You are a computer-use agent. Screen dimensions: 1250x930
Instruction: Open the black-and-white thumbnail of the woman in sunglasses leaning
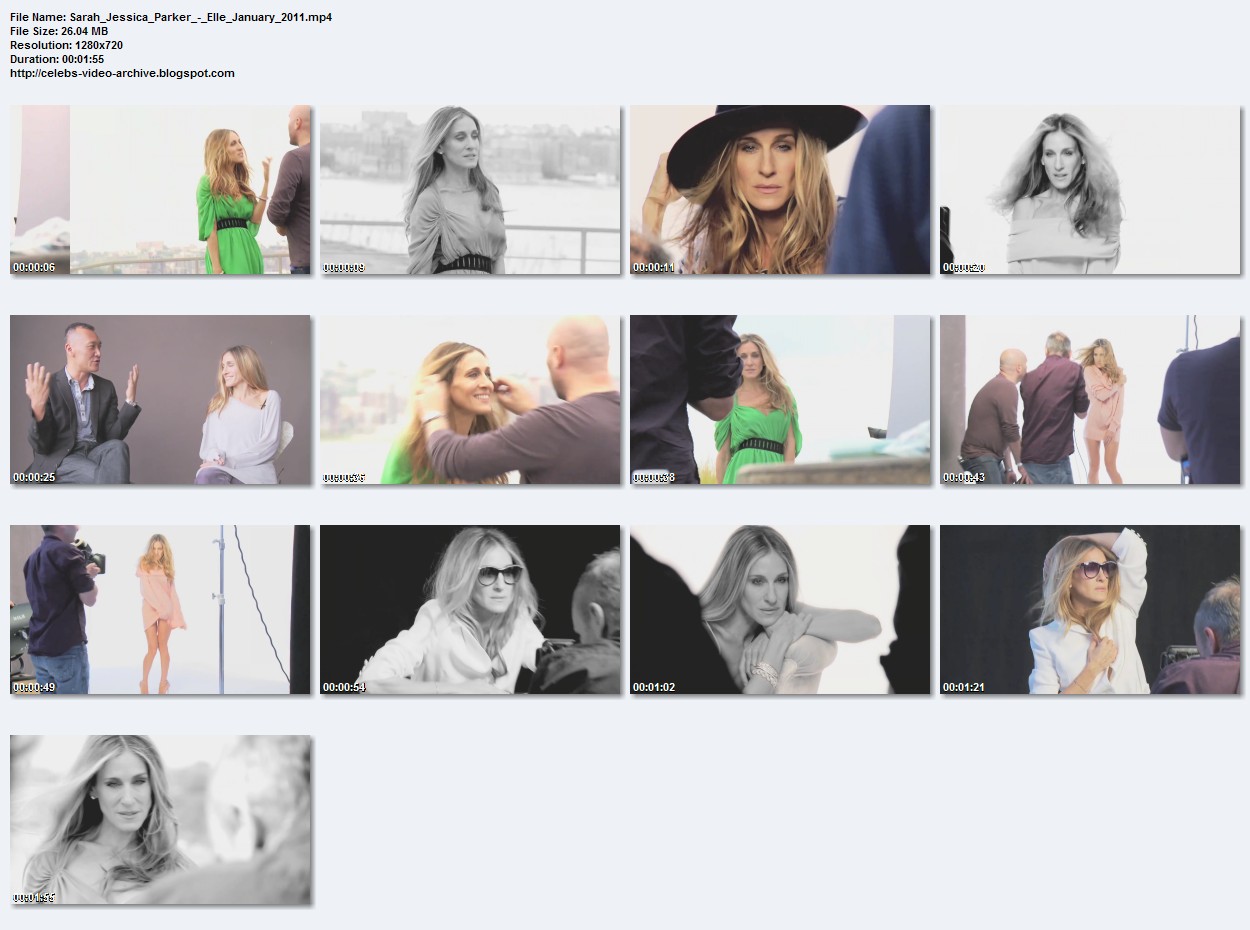click(x=470, y=610)
